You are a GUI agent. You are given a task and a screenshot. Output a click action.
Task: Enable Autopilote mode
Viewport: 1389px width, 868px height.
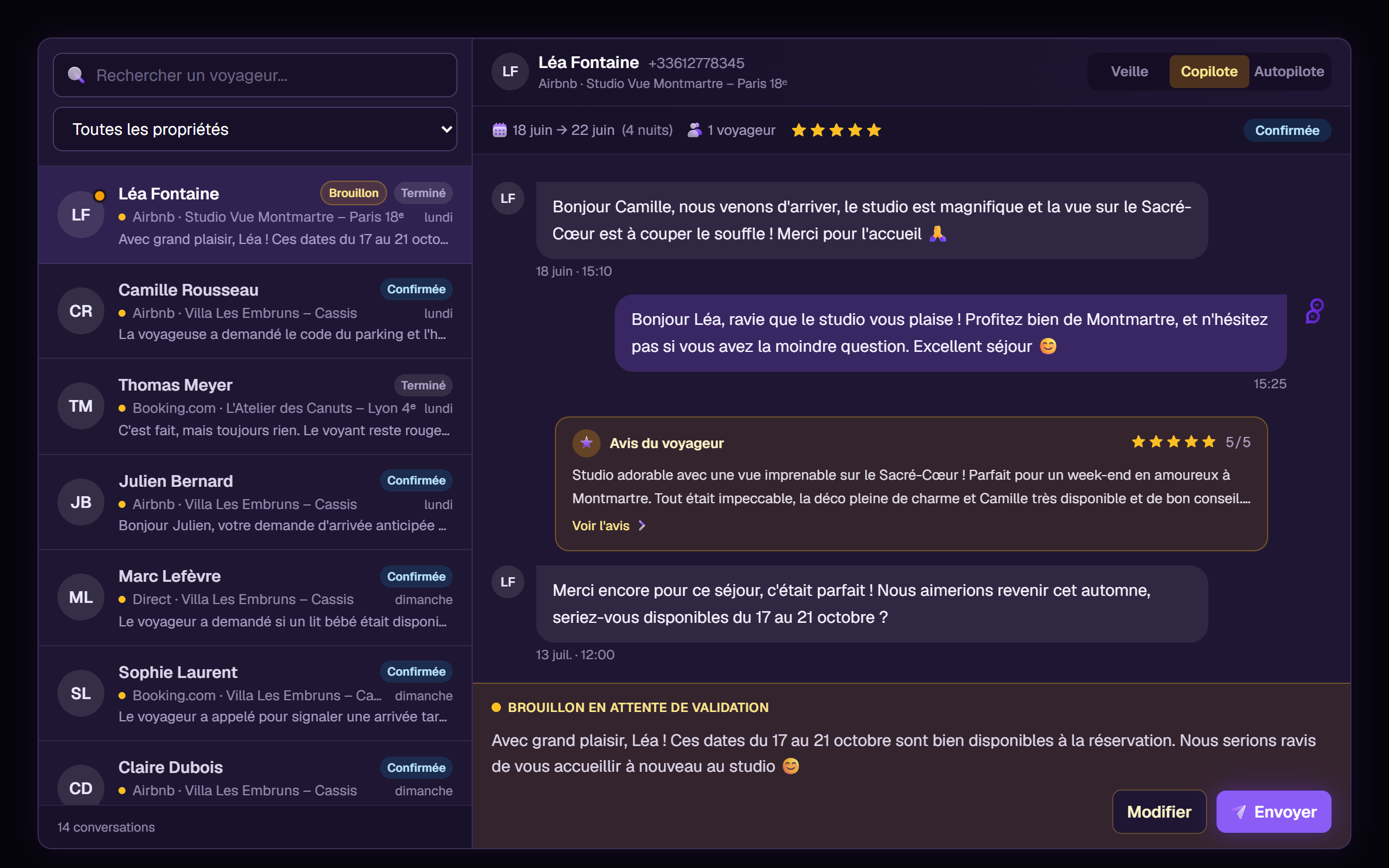point(1289,72)
